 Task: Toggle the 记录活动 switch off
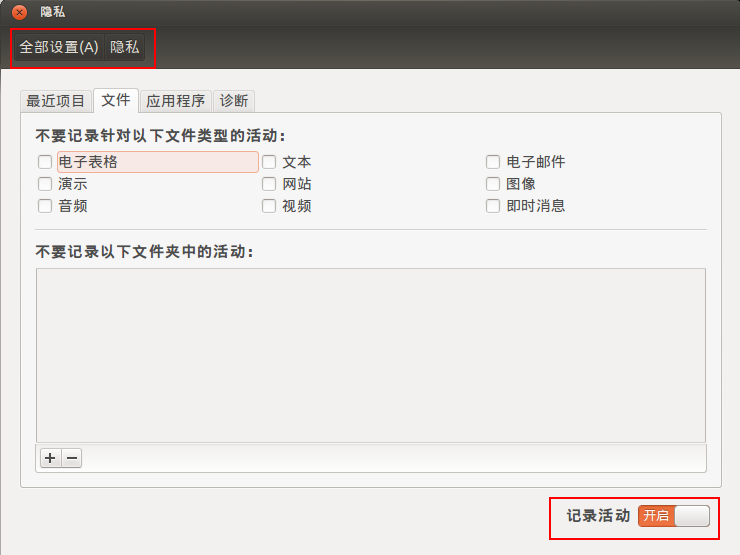pos(673,516)
